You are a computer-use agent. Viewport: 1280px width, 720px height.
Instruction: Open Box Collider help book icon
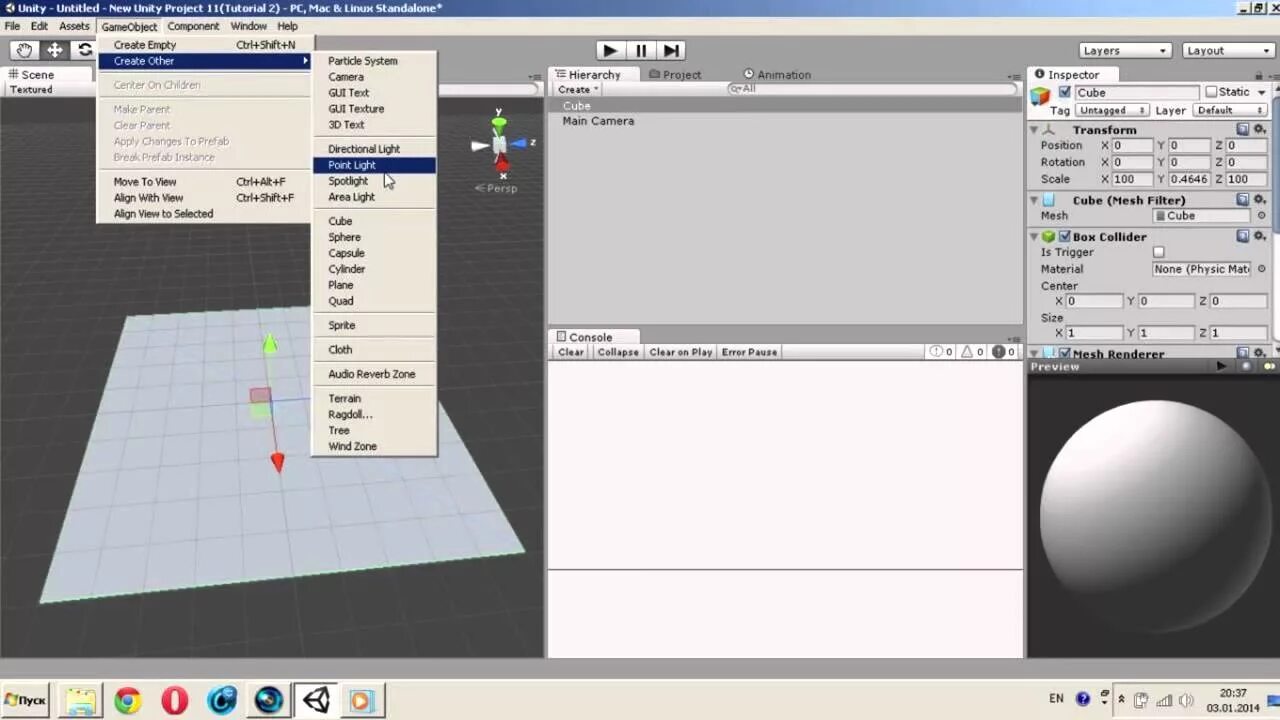click(1243, 237)
